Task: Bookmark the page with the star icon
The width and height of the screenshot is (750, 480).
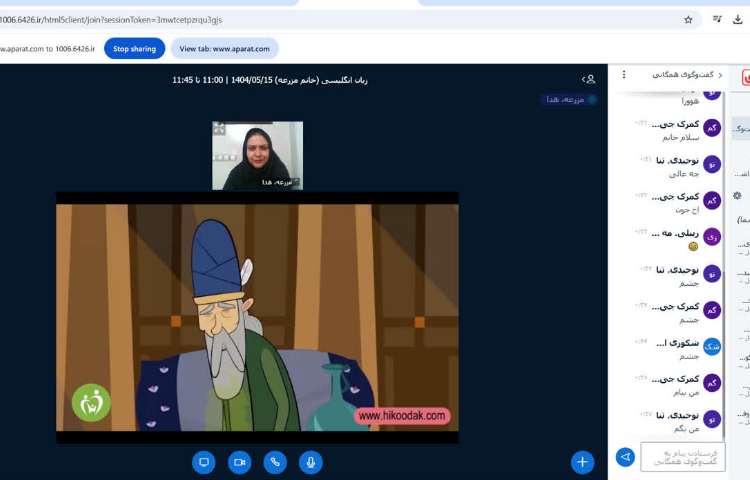Action: pyautogui.click(x=688, y=20)
